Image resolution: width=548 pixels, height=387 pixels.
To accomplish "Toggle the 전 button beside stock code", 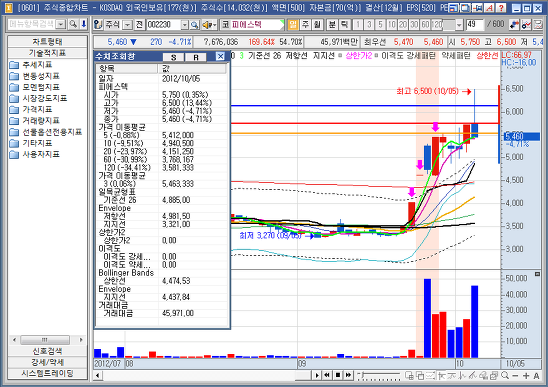I will click(139, 25).
